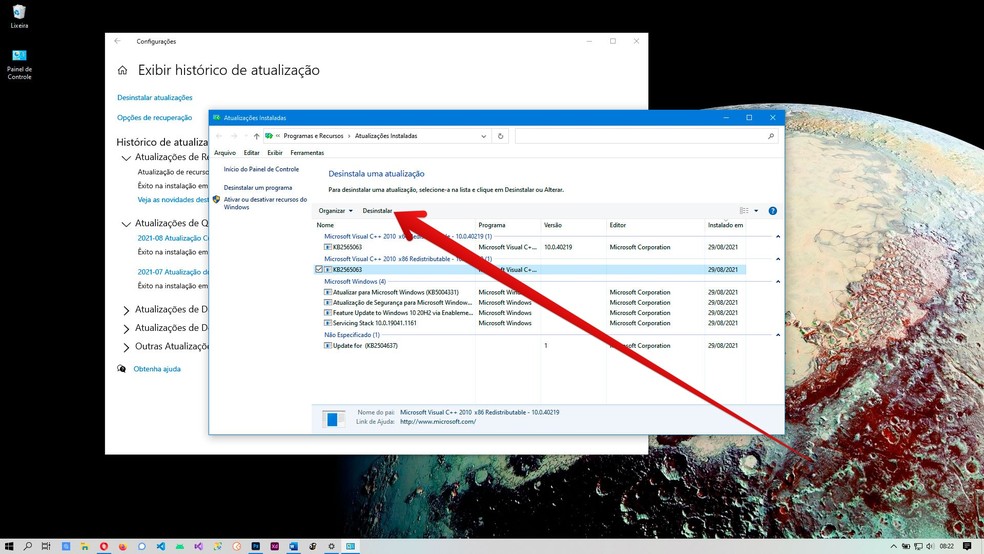
Task: Sort by the Nome column header
Action: [x=325, y=225]
